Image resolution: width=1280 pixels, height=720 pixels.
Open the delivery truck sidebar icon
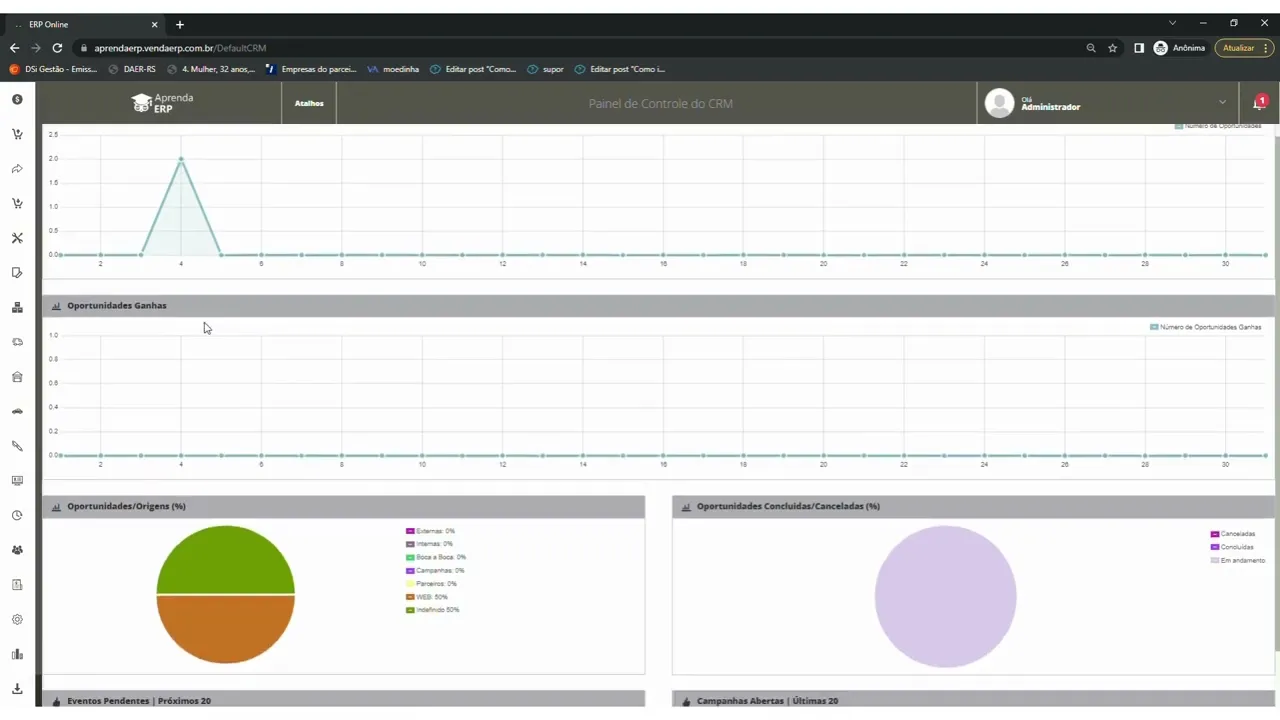[x=17, y=342]
